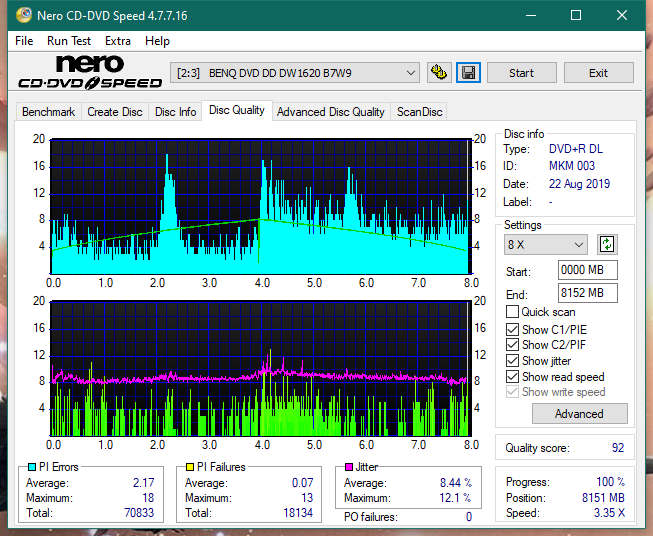This screenshot has height=536, width=653.
Task: Click the save floppy disk icon
Action: click(x=469, y=73)
